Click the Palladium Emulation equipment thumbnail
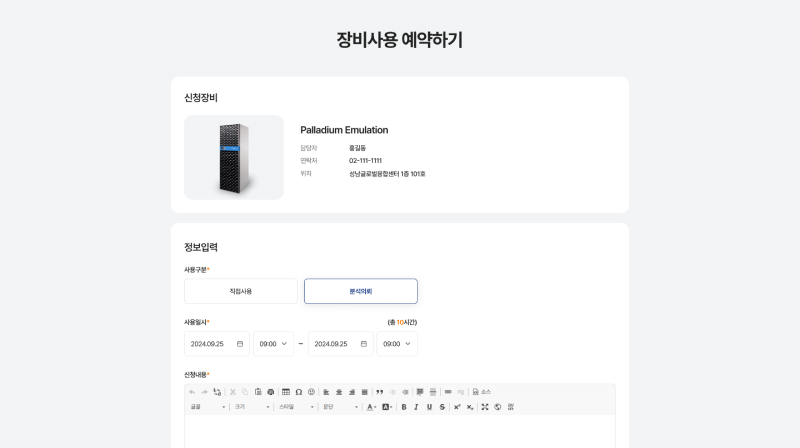This screenshot has width=800, height=448. [234, 157]
